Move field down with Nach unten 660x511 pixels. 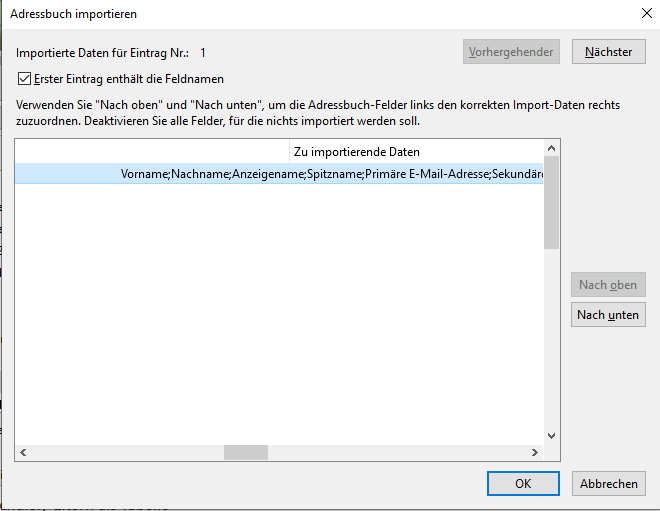(x=608, y=314)
